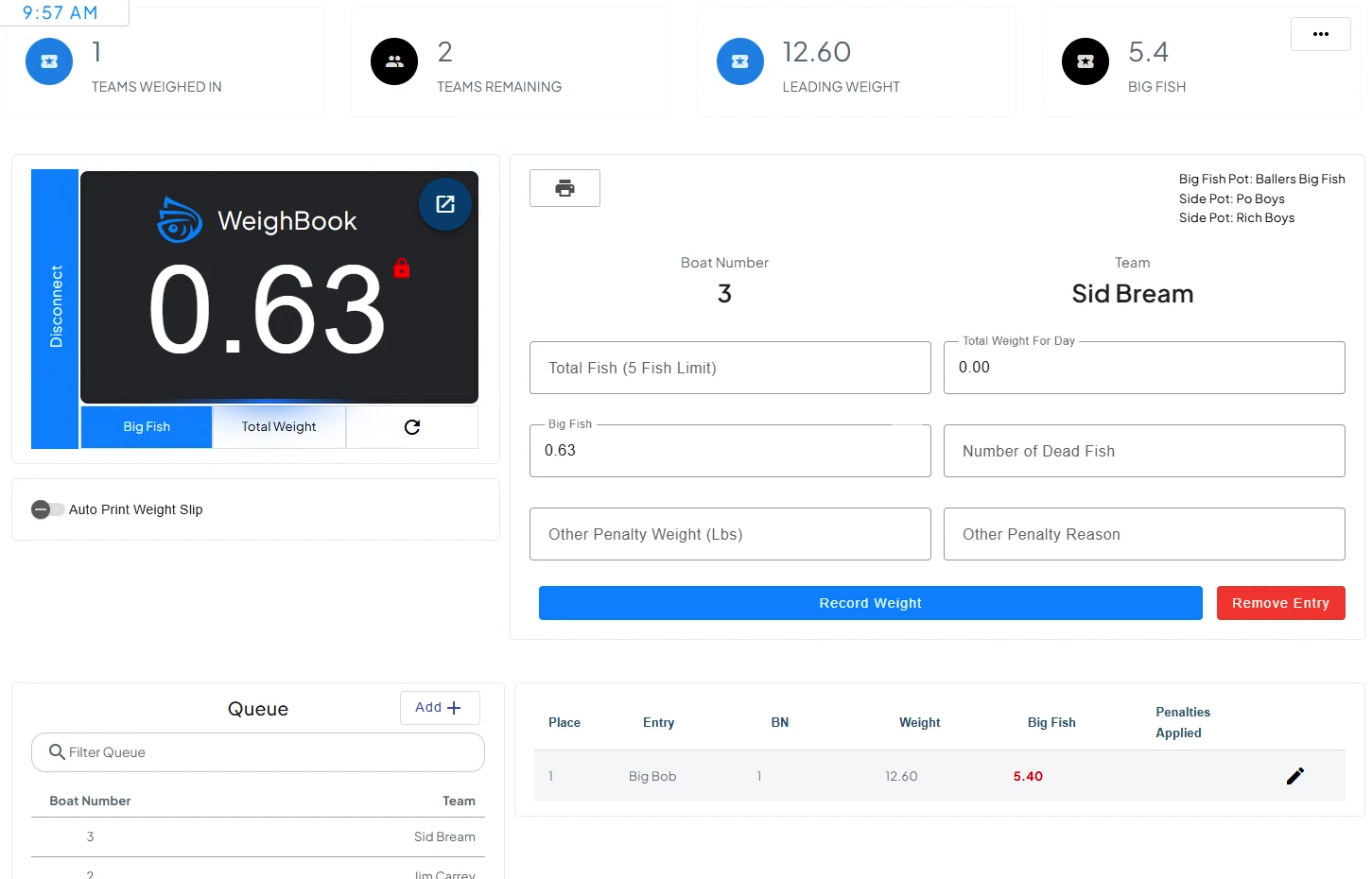This screenshot has width=1372, height=879.
Task: Click the BN column header
Action: 780,722
